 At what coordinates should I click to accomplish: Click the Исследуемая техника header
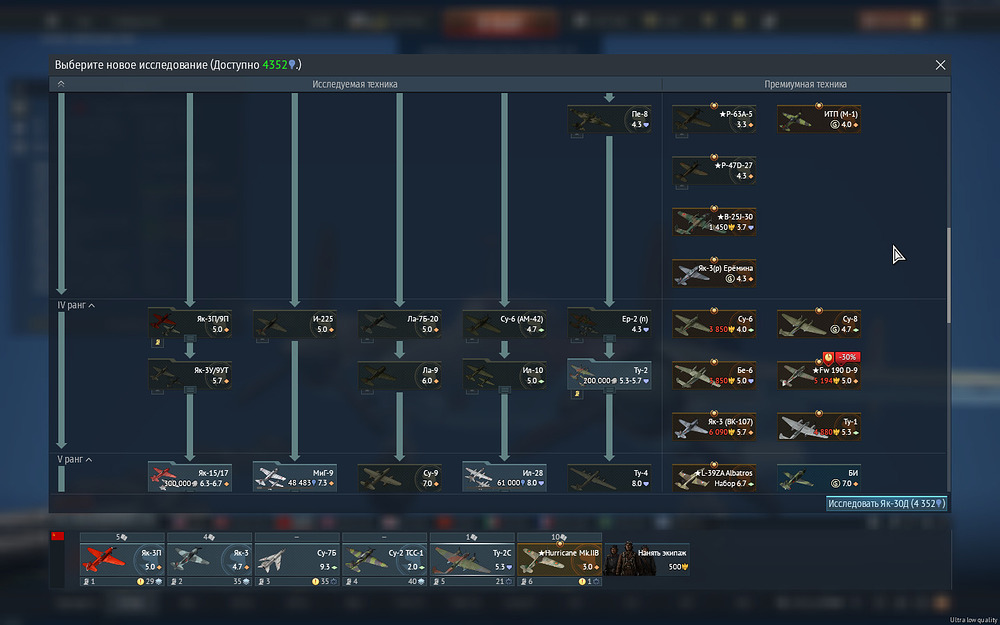pyautogui.click(x=355, y=84)
